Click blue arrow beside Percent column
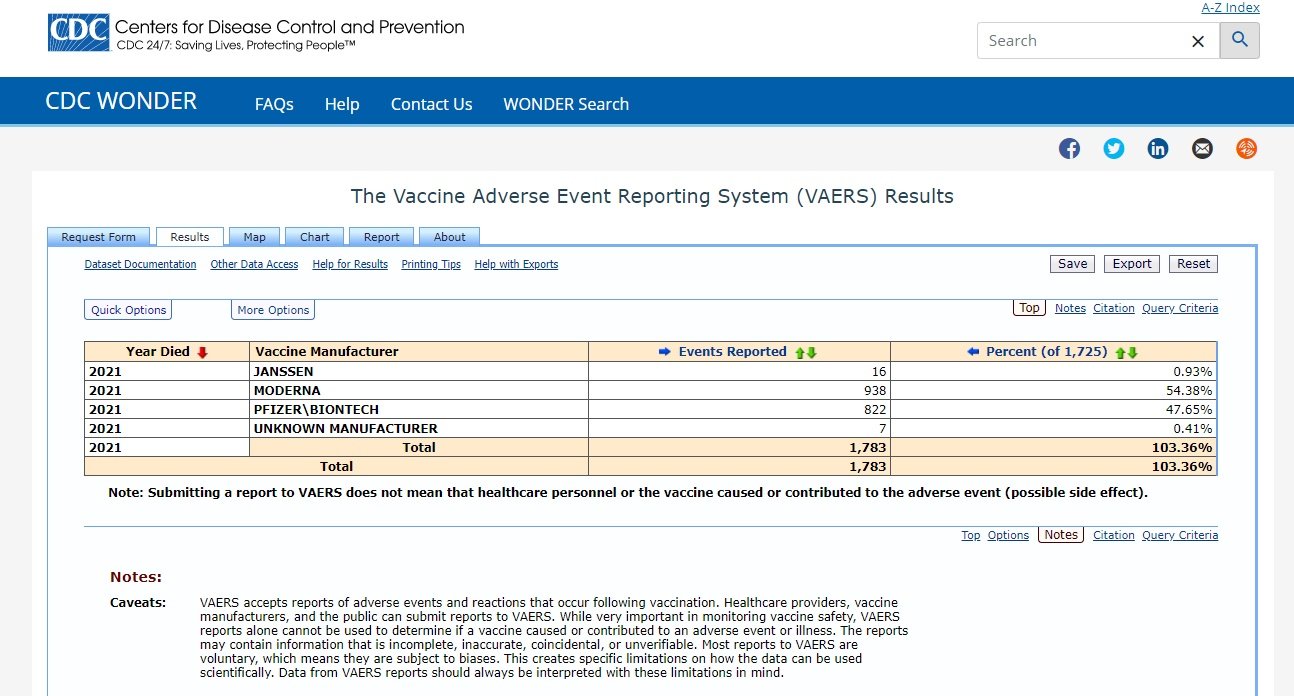Screen dimensions: 1294x696 pos(973,352)
